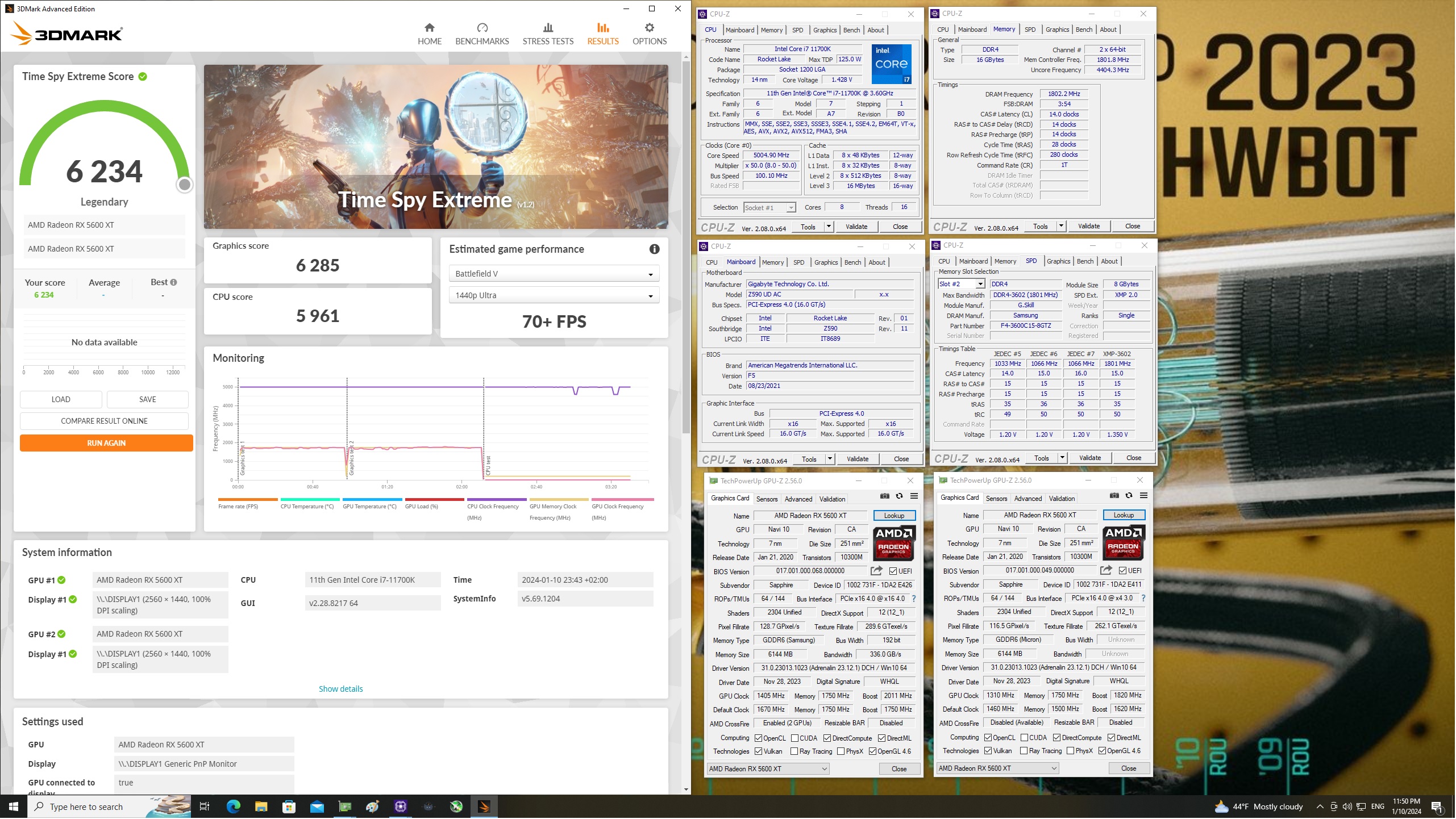
Task: Open Task View on the taskbar
Action: pyautogui.click(x=205, y=807)
